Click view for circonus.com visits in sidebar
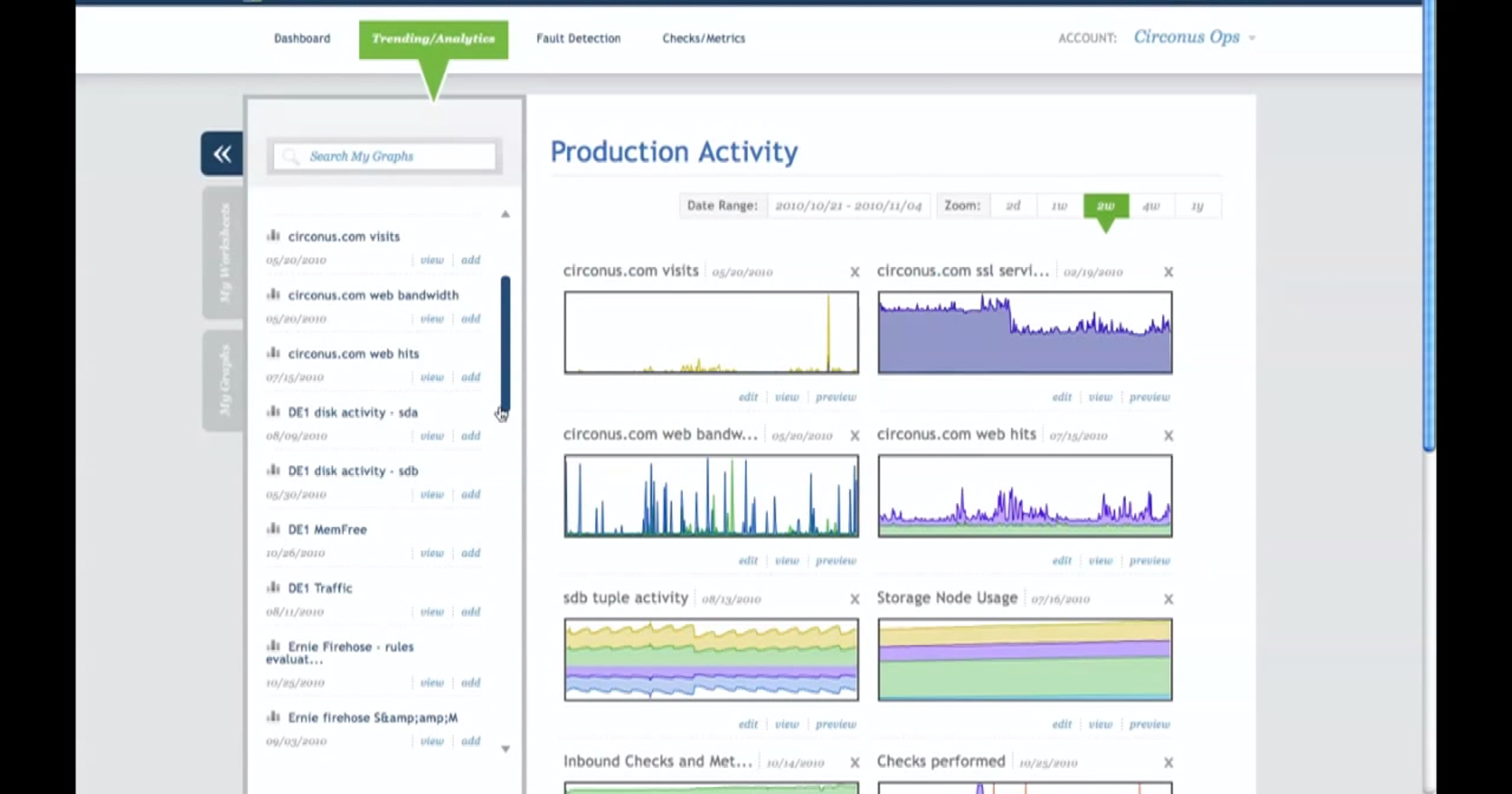 tap(432, 260)
